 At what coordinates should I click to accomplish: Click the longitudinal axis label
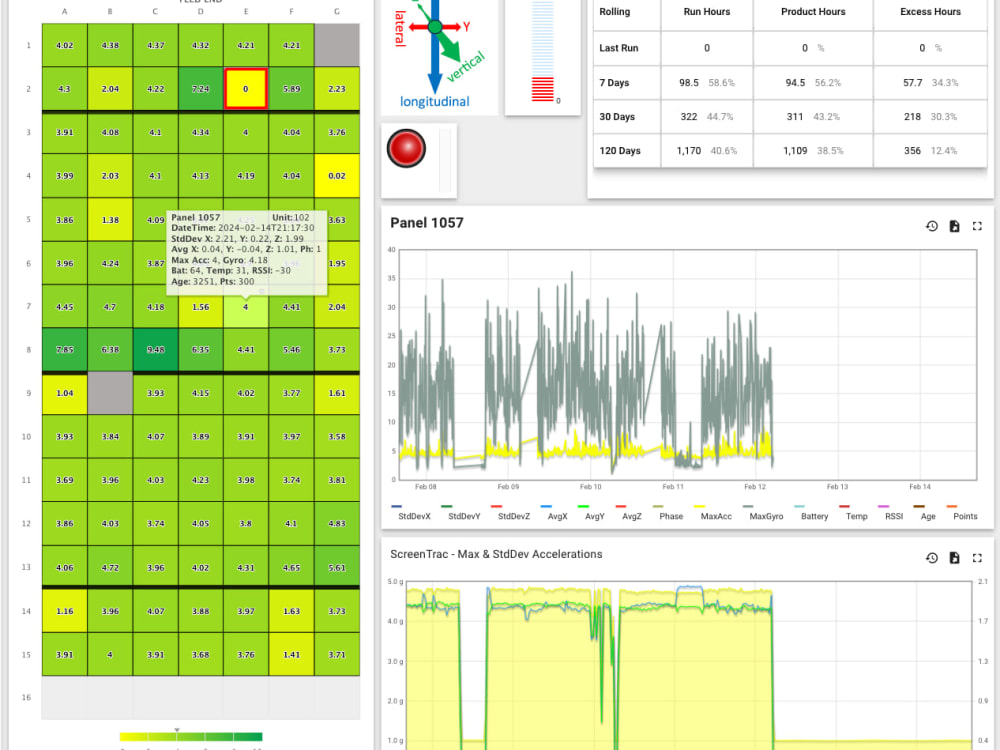(434, 101)
